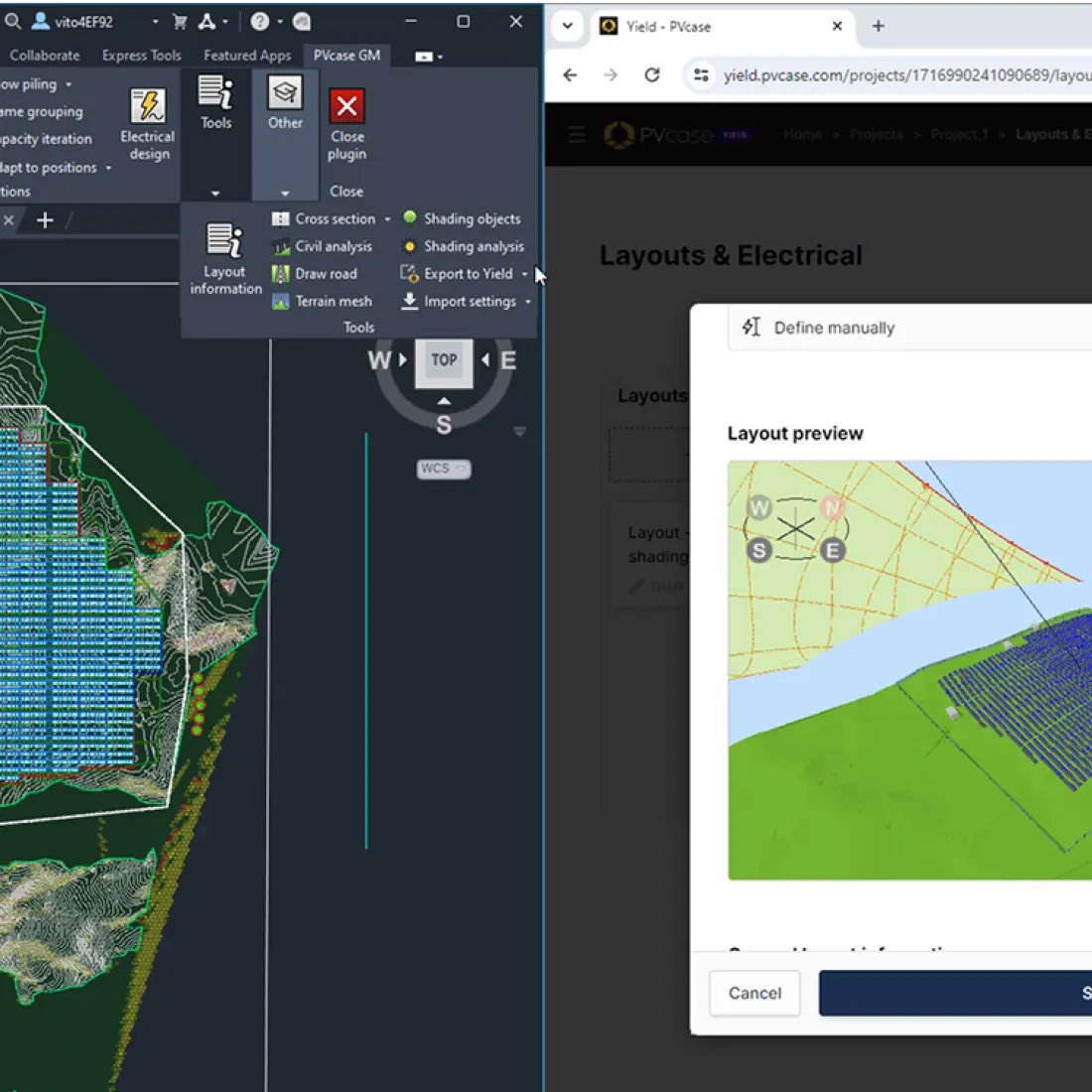Viewport: 1092px width, 1092px height.
Task: Run the Shading analysis tool
Action: point(464,246)
